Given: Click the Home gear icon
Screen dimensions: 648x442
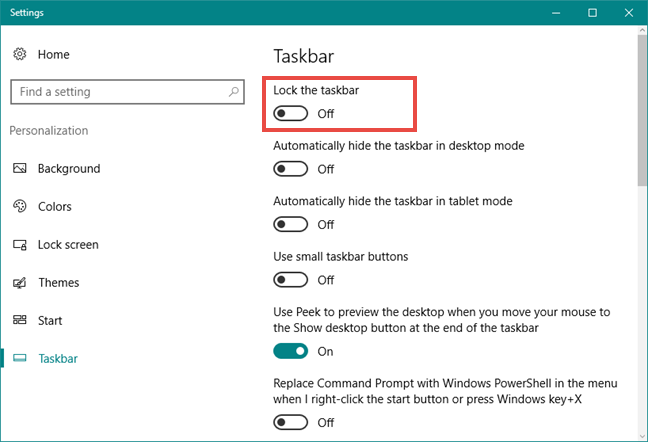Looking at the screenshot, I should click(x=19, y=54).
